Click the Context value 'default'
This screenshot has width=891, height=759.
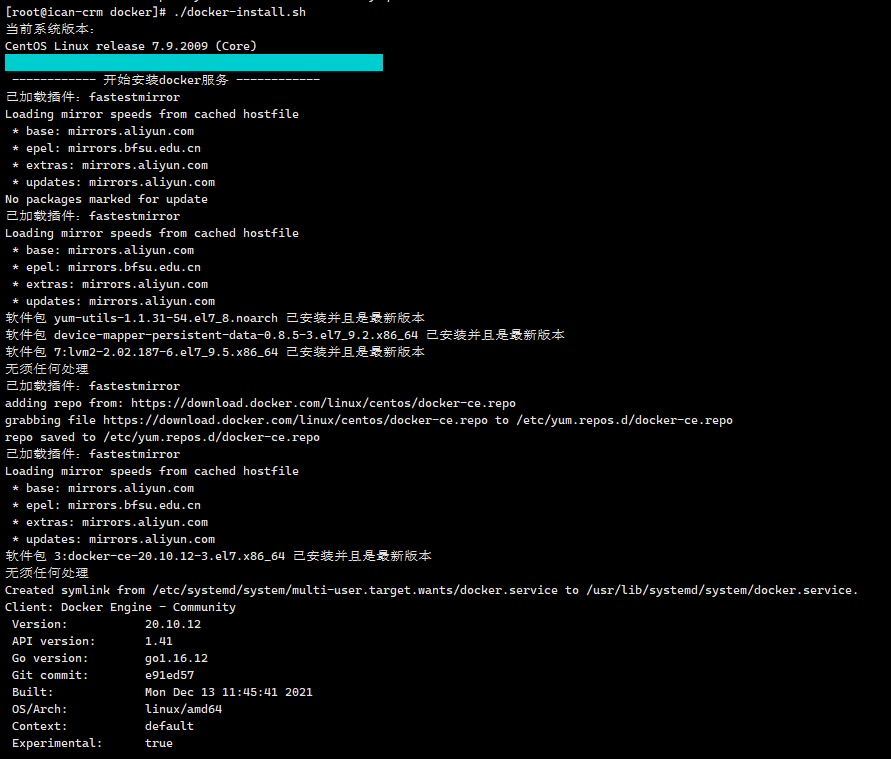(x=169, y=727)
